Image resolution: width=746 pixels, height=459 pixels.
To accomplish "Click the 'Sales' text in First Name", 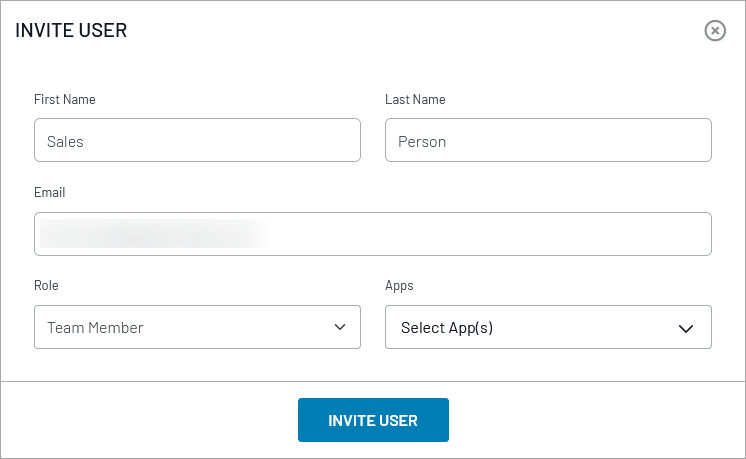I will tap(65, 142).
